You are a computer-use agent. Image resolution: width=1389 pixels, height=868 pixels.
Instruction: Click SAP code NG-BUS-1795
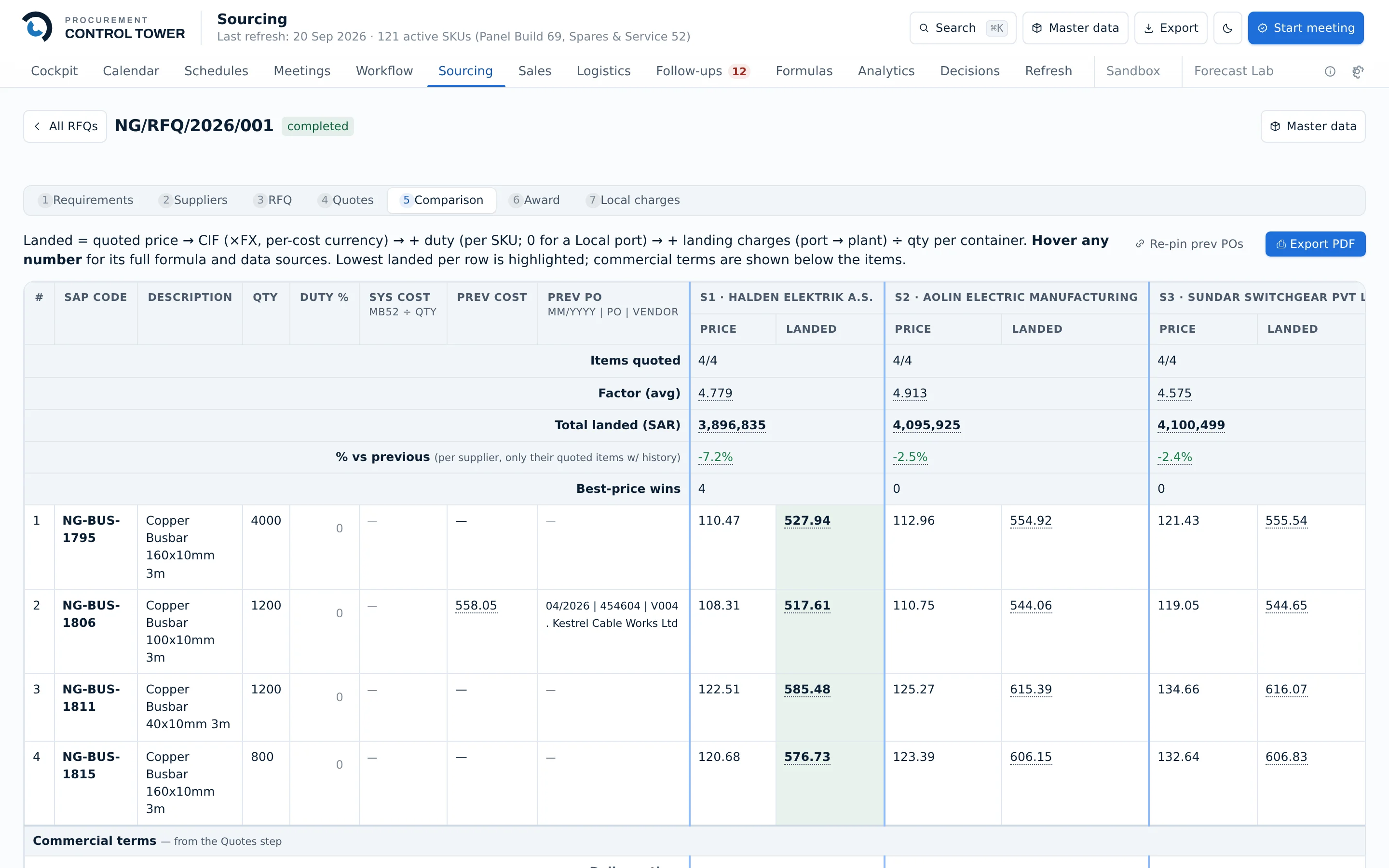pyautogui.click(x=91, y=529)
